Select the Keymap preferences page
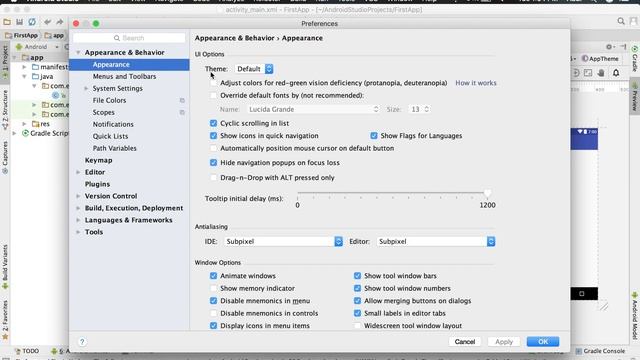The image size is (640, 360). [98, 160]
